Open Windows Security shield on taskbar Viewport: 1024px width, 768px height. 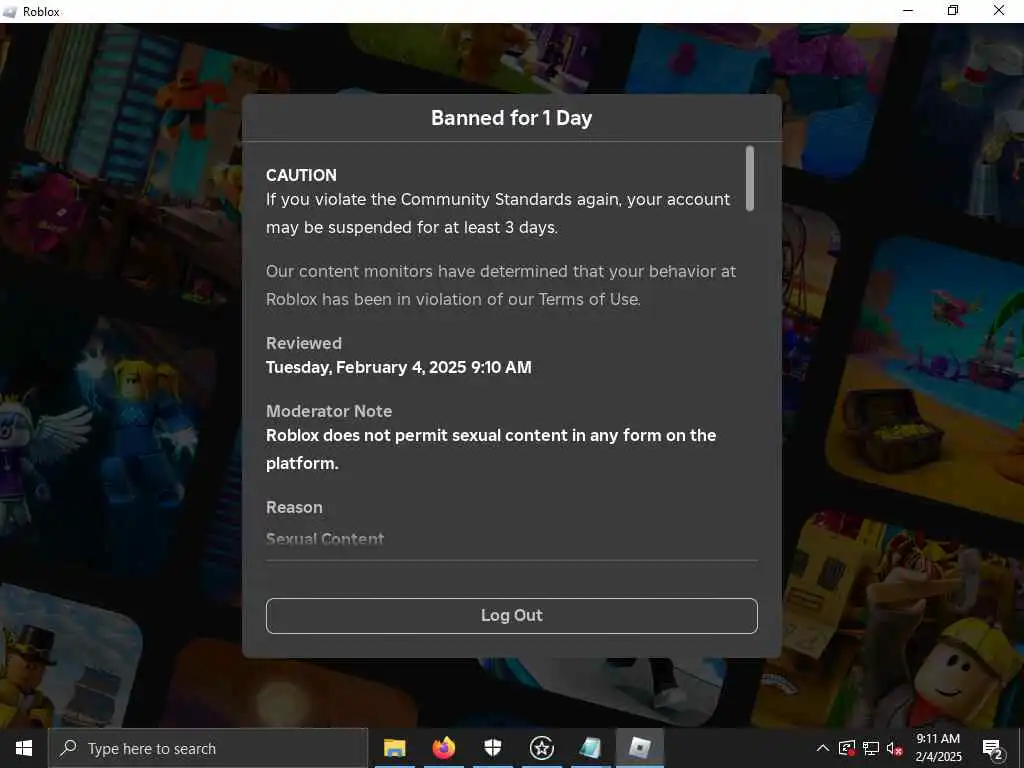492,748
